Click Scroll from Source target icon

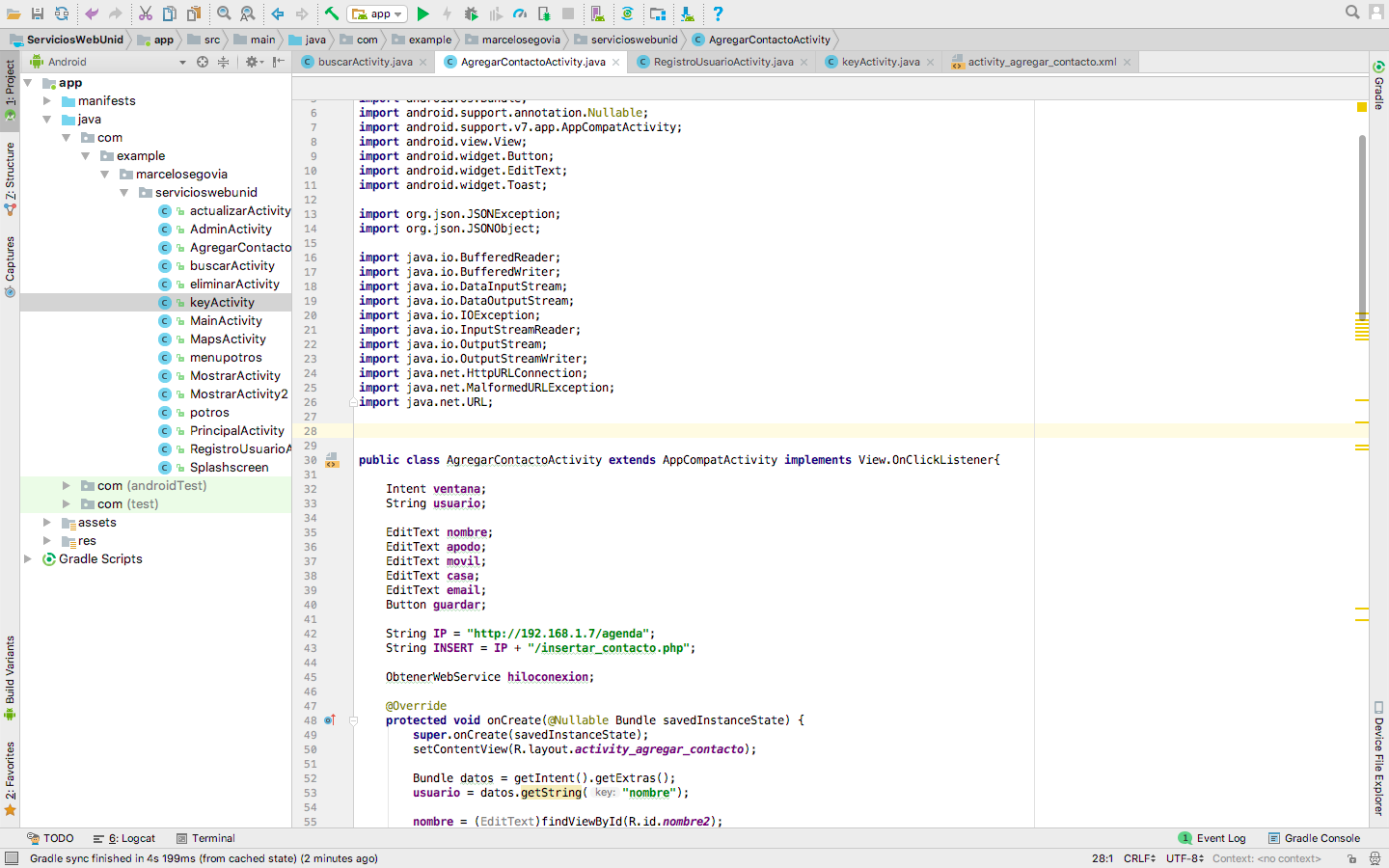(203, 62)
